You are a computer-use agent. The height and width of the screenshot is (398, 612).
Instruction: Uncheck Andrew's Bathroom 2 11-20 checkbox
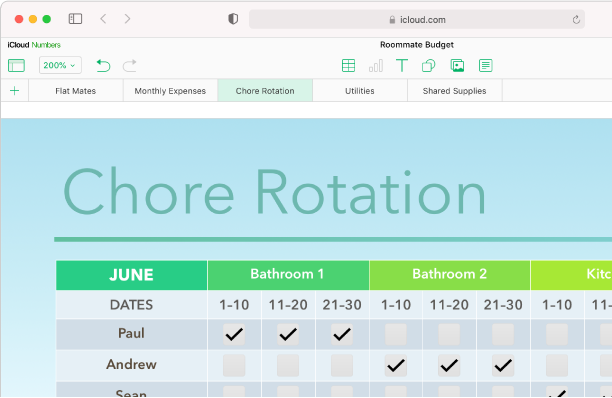click(449, 365)
